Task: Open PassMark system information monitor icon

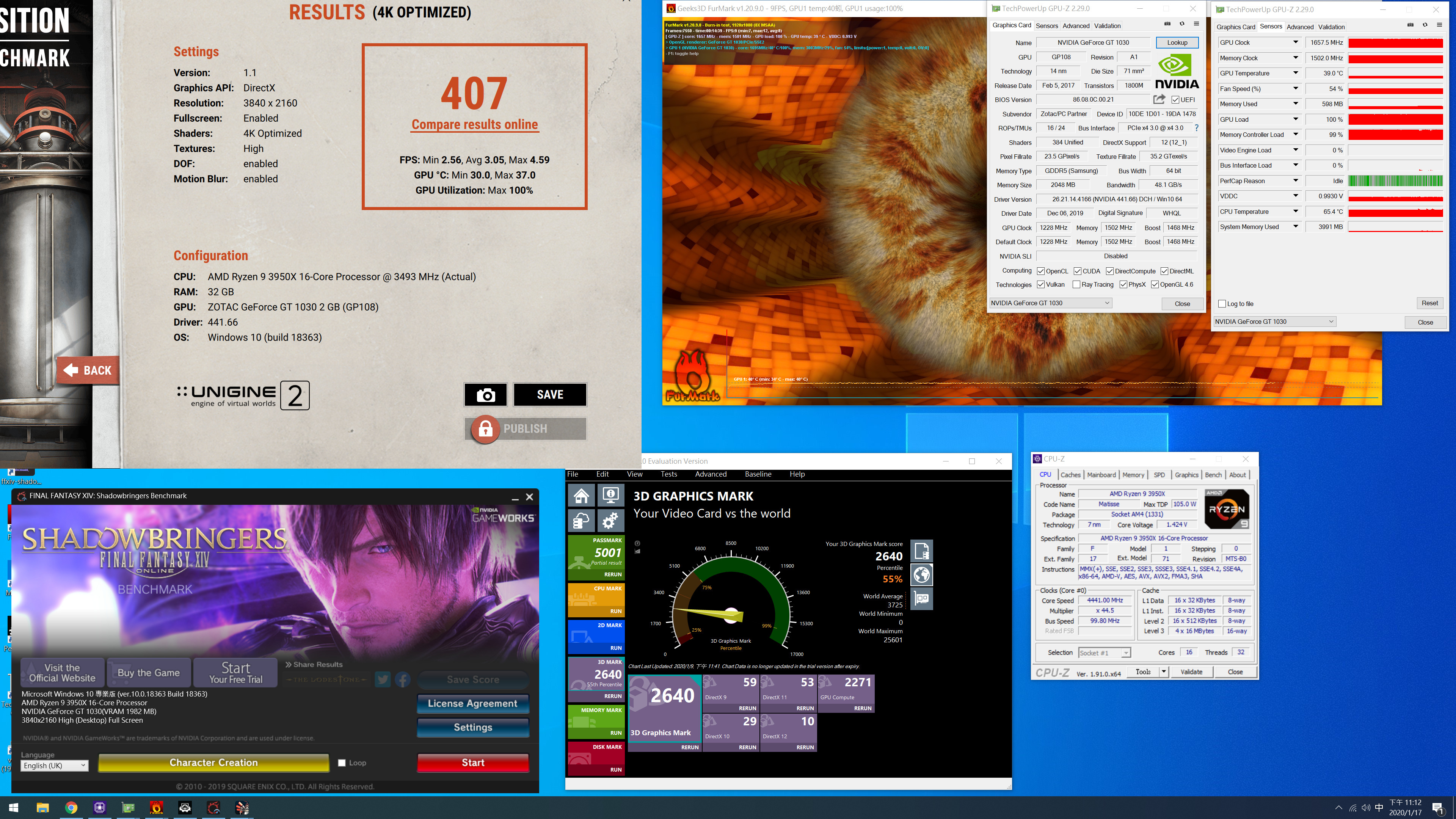Action: 610,496
